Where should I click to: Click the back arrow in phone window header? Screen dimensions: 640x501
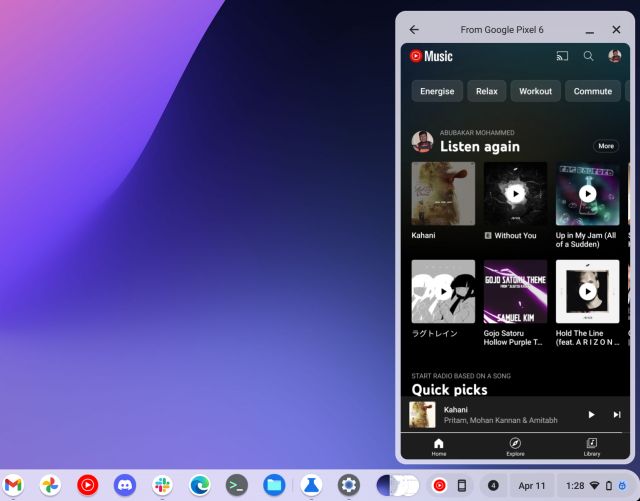tap(414, 29)
